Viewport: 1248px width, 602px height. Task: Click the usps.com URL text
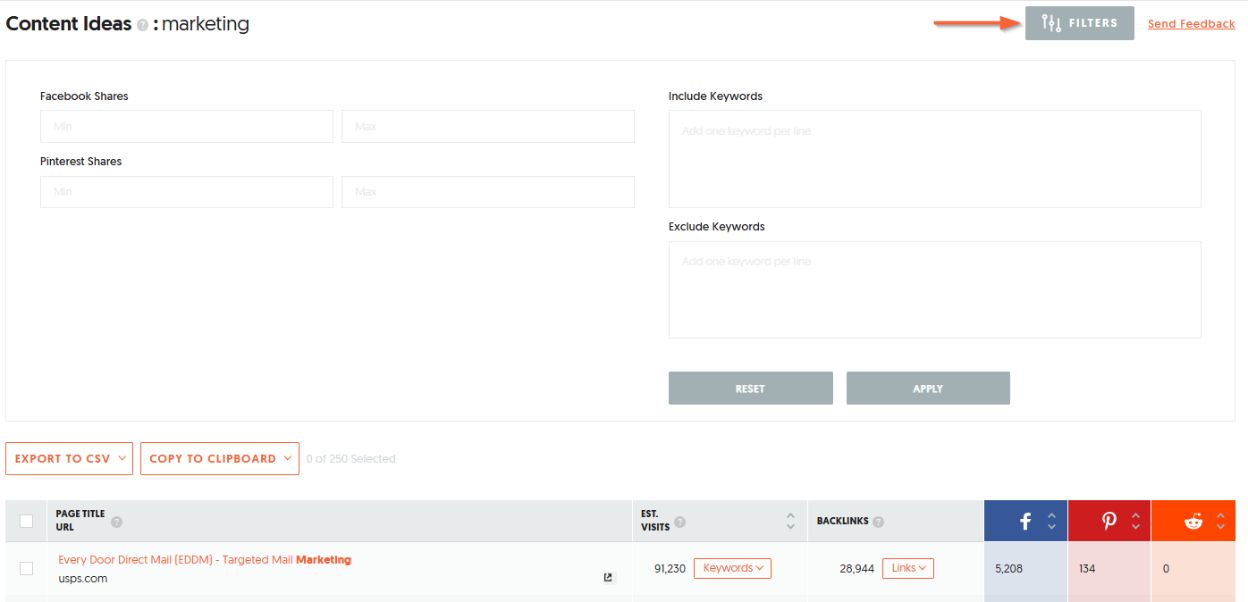pos(83,579)
